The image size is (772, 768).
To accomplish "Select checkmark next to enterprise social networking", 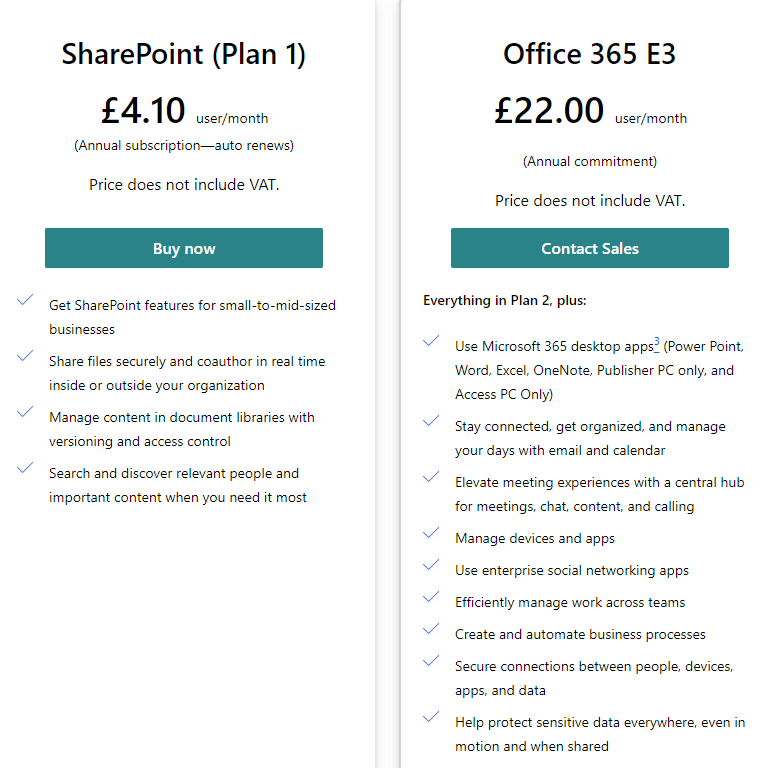I will click(x=432, y=565).
